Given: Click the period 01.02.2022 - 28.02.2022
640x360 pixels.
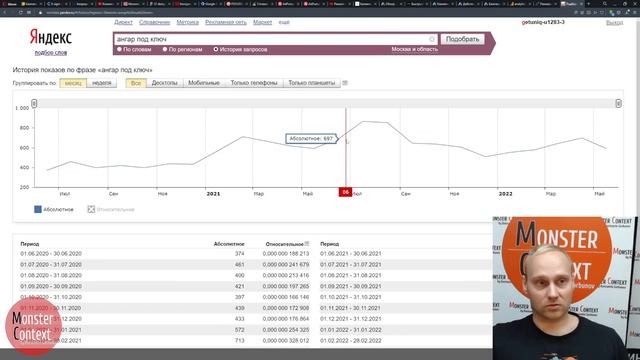Looking at the screenshot, I should coord(351,340).
